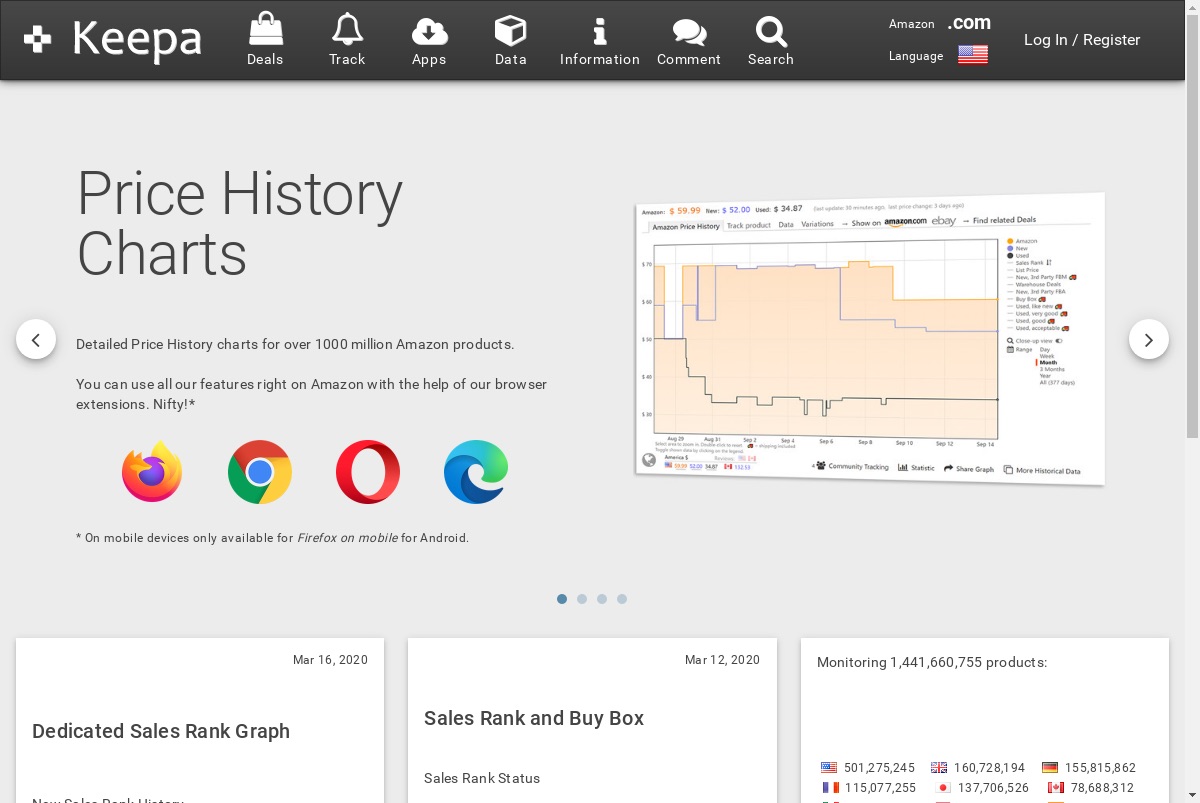Screen dimensions: 1200x803
Task: Click the UK flag count 160,728,194
Action: tap(978, 768)
